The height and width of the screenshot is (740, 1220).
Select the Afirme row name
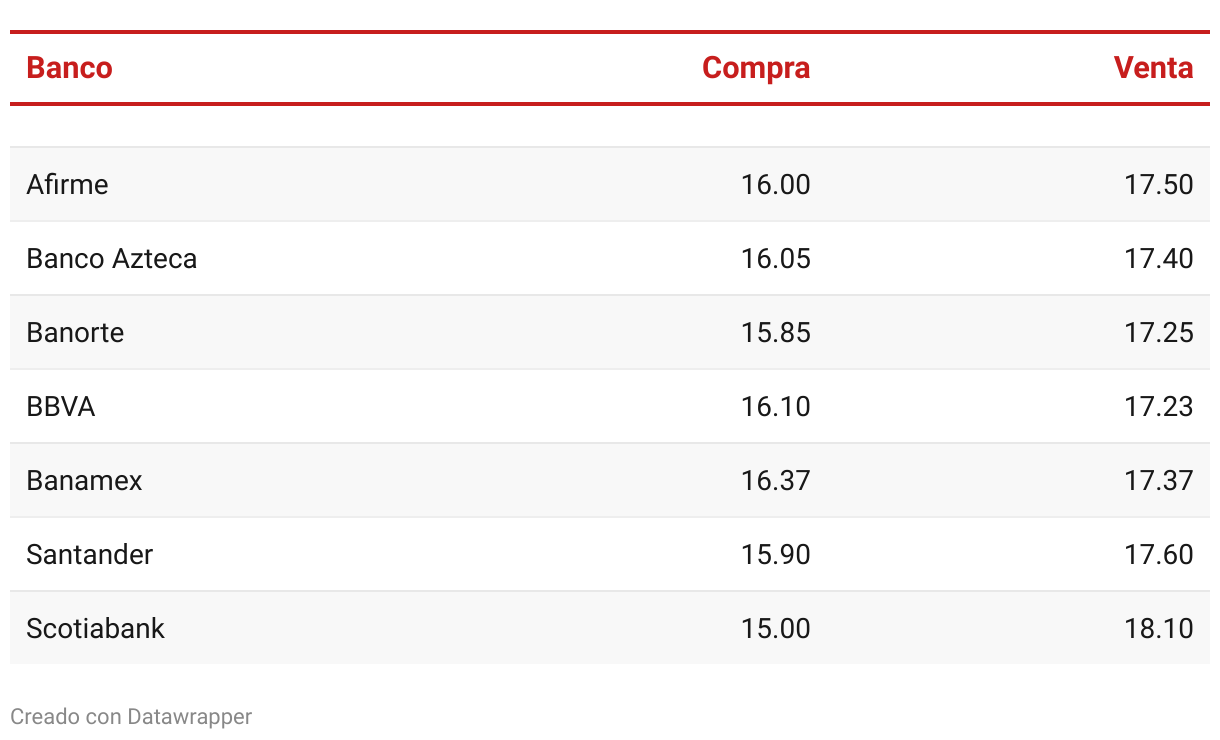[x=67, y=185]
